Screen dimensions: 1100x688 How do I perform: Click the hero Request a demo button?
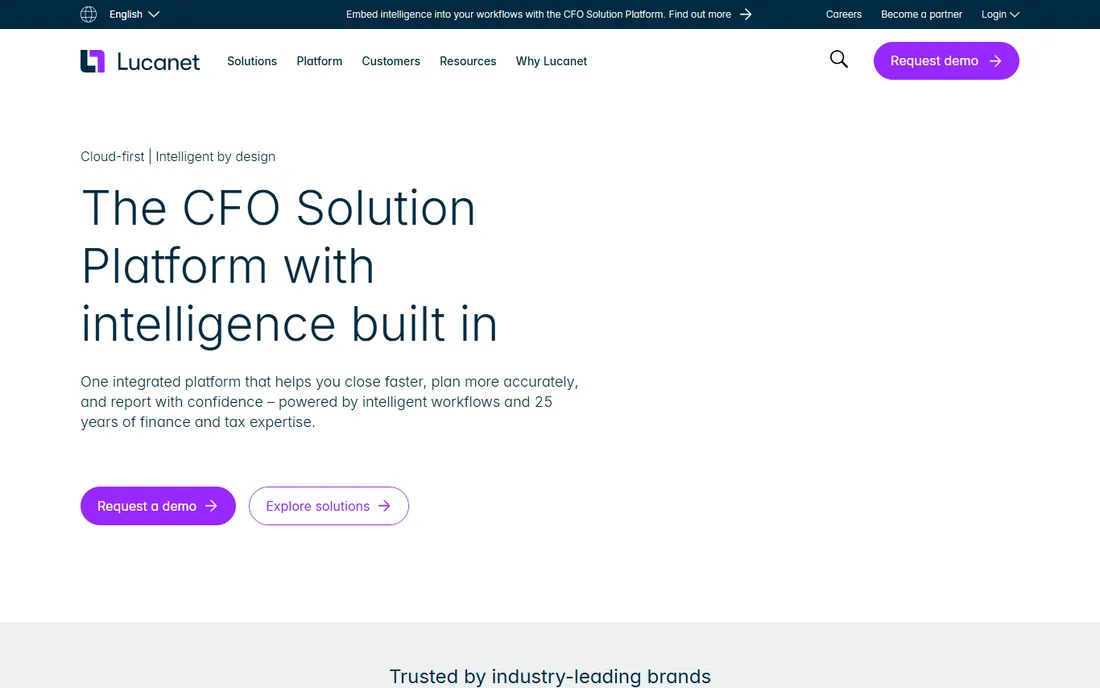coord(158,506)
